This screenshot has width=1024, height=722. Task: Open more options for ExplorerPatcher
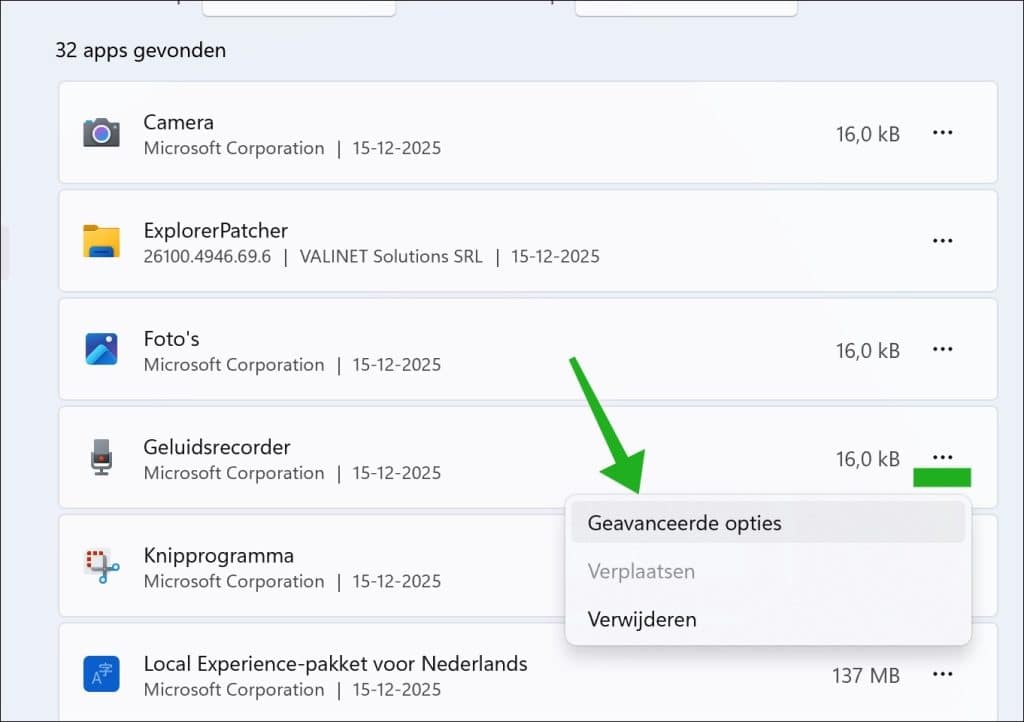click(942, 241)
